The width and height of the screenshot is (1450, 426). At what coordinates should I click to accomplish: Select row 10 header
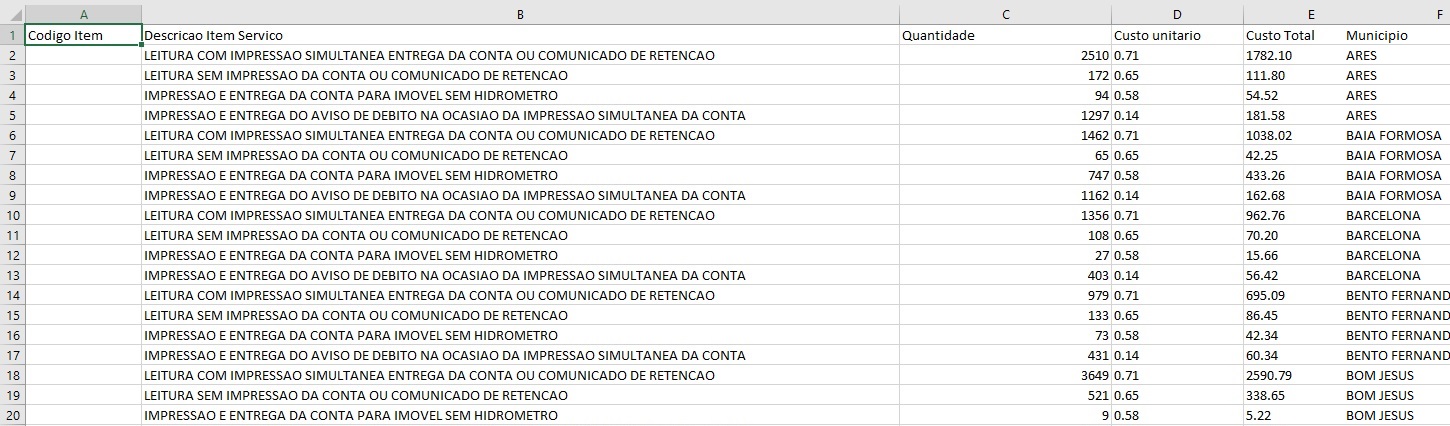(12, 215)
